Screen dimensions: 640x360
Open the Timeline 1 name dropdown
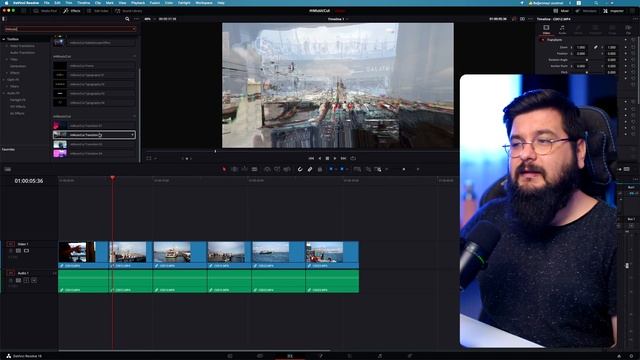tap(338, 19)
